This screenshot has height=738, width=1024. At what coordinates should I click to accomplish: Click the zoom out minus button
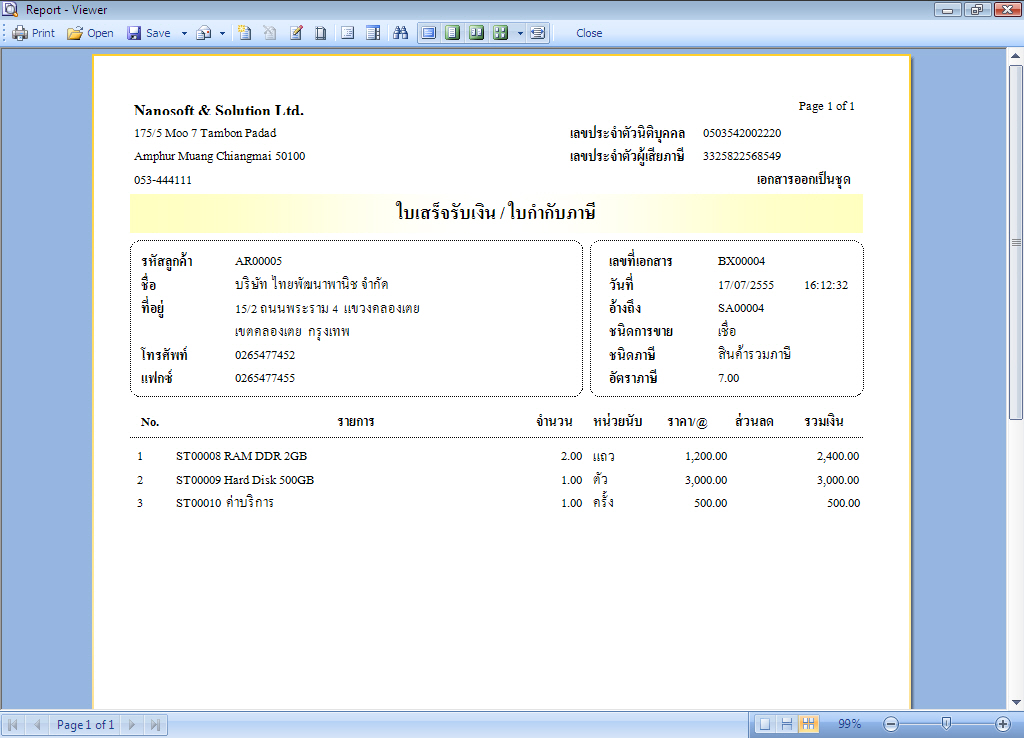[x=891, y=724]
